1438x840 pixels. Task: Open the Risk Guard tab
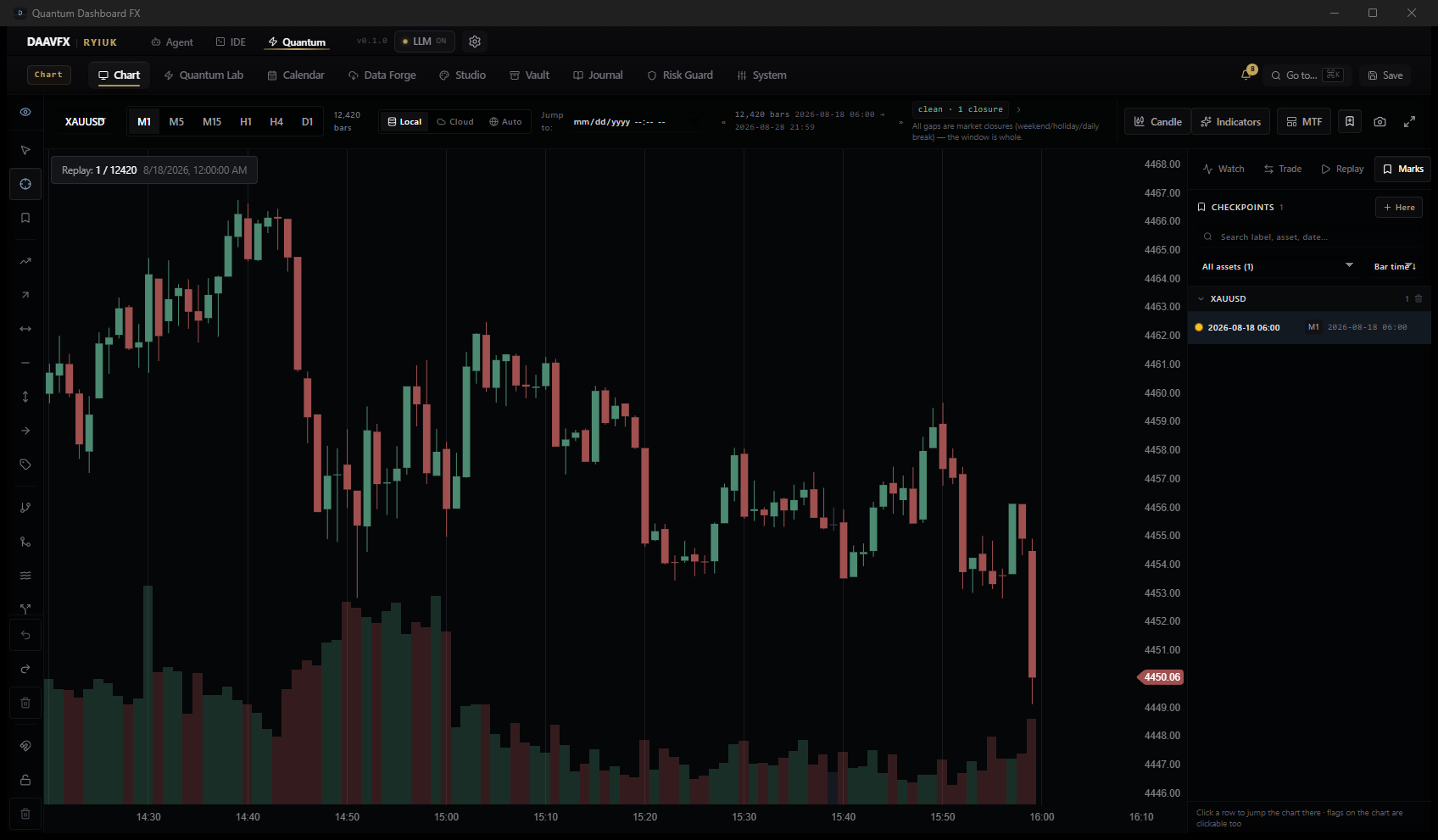[680, 75]
